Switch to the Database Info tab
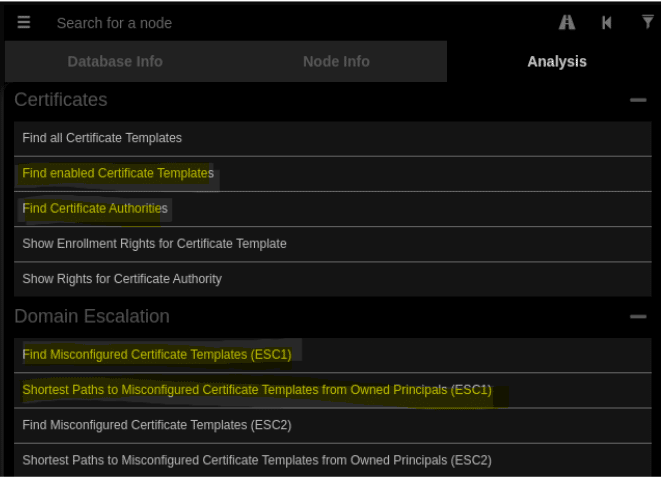The height and width of the screenshot is (477, 663). pos(115,62)
